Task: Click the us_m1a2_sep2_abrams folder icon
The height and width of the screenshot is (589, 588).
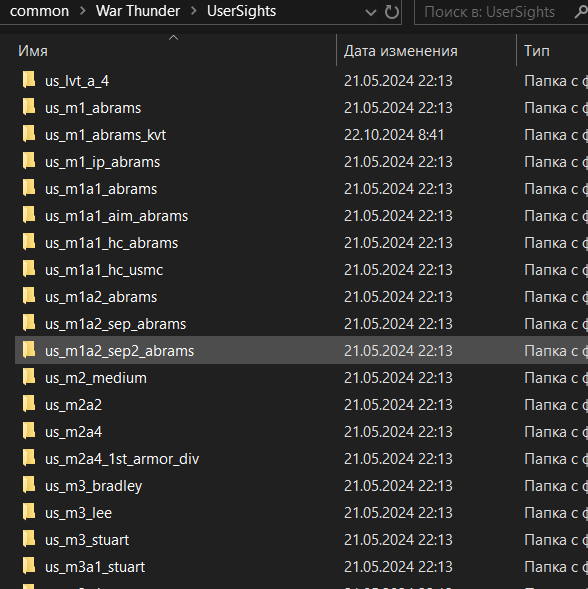Action: [x=29, y=350]
